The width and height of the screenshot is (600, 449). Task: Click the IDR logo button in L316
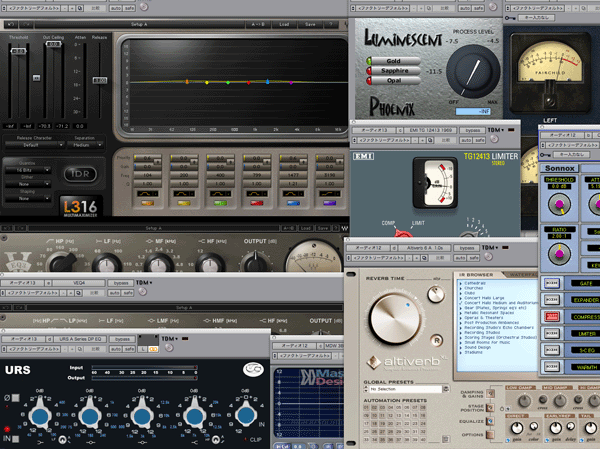(x=80, y=174)
